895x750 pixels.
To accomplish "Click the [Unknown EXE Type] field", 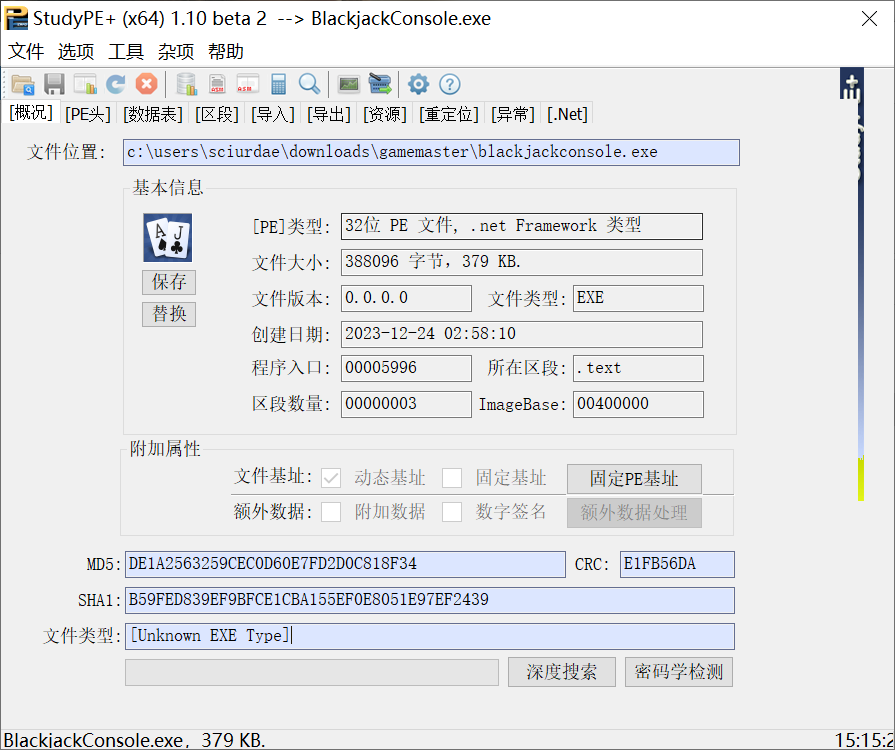I will coord(430,636).
